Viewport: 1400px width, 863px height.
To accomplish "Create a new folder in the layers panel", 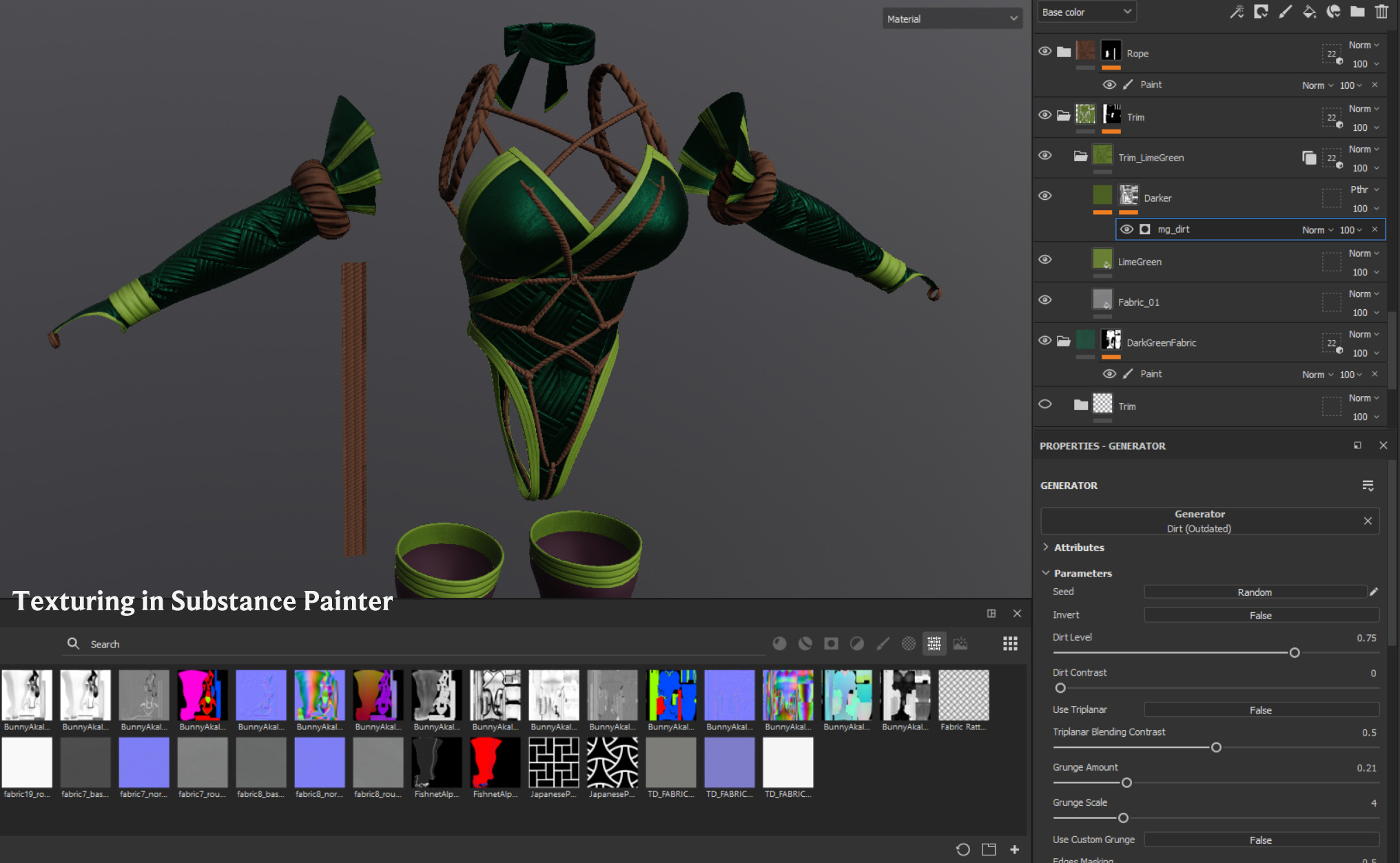I will pyautogui.click(x=1357, y=12).
